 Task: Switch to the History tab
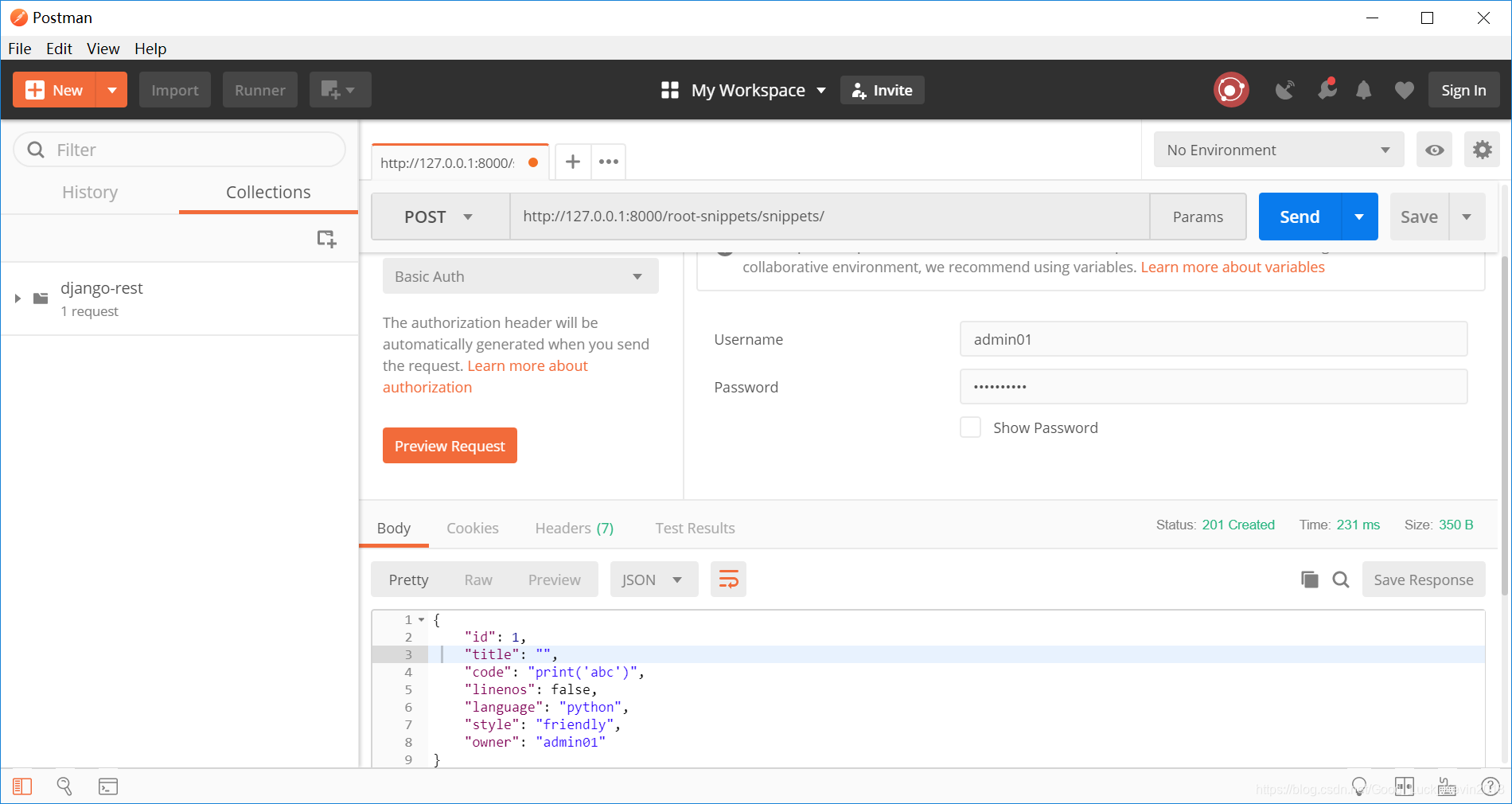[90, 192]
